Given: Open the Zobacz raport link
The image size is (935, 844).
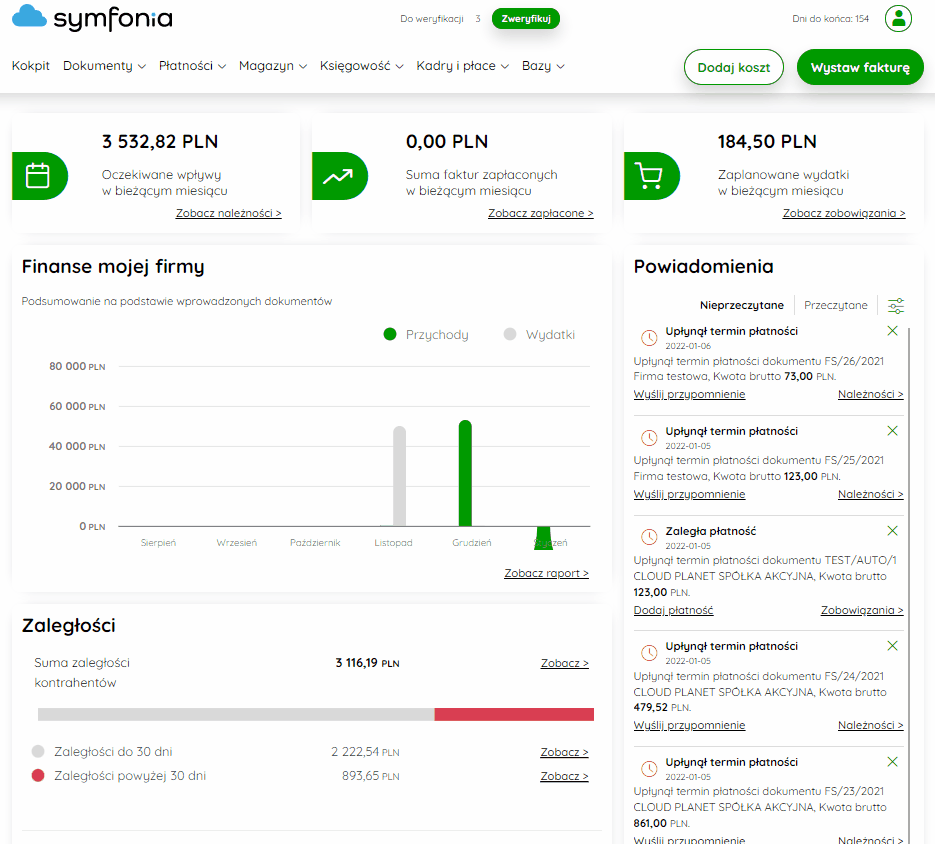Looking at the screenshot, I should [x=546, y=573].
